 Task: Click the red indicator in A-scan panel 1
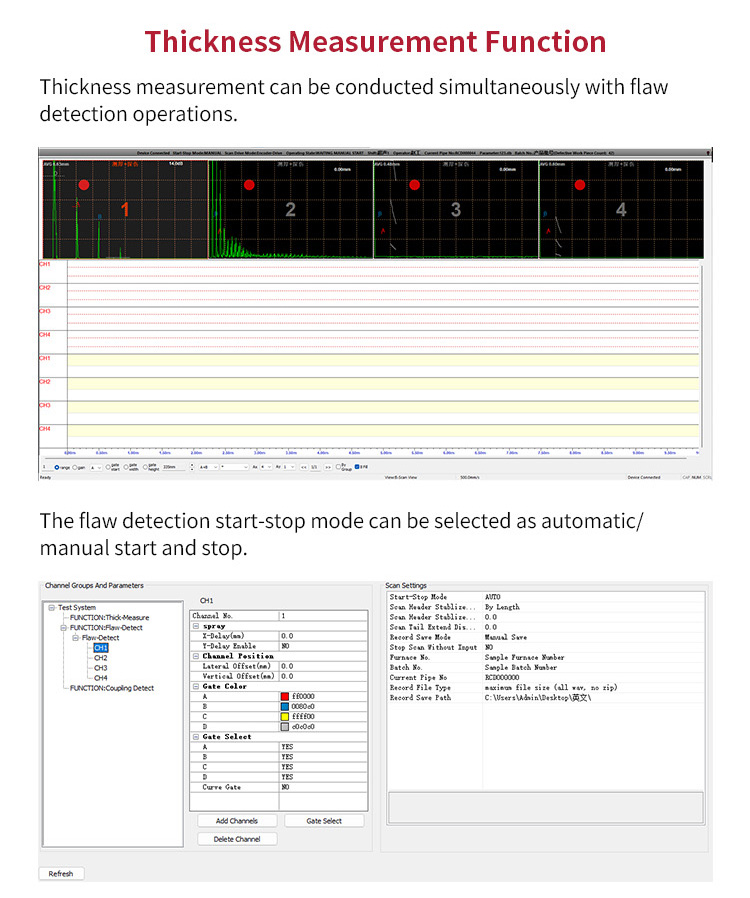[84, 185]
